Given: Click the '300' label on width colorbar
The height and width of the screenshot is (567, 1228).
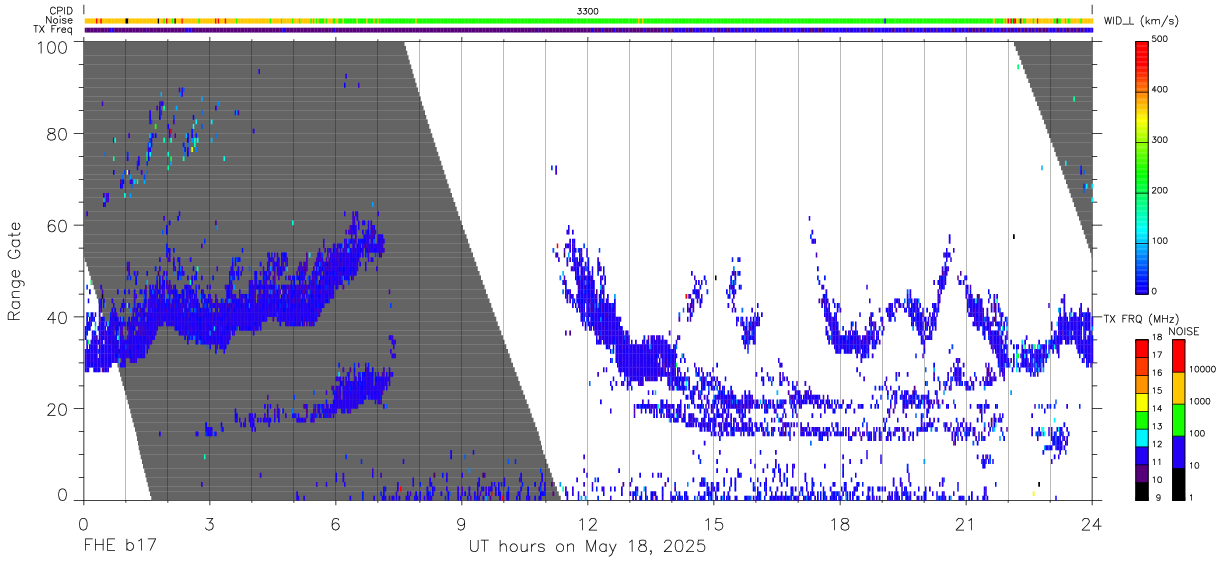Looking at the screenshot, I should 1160,140.
